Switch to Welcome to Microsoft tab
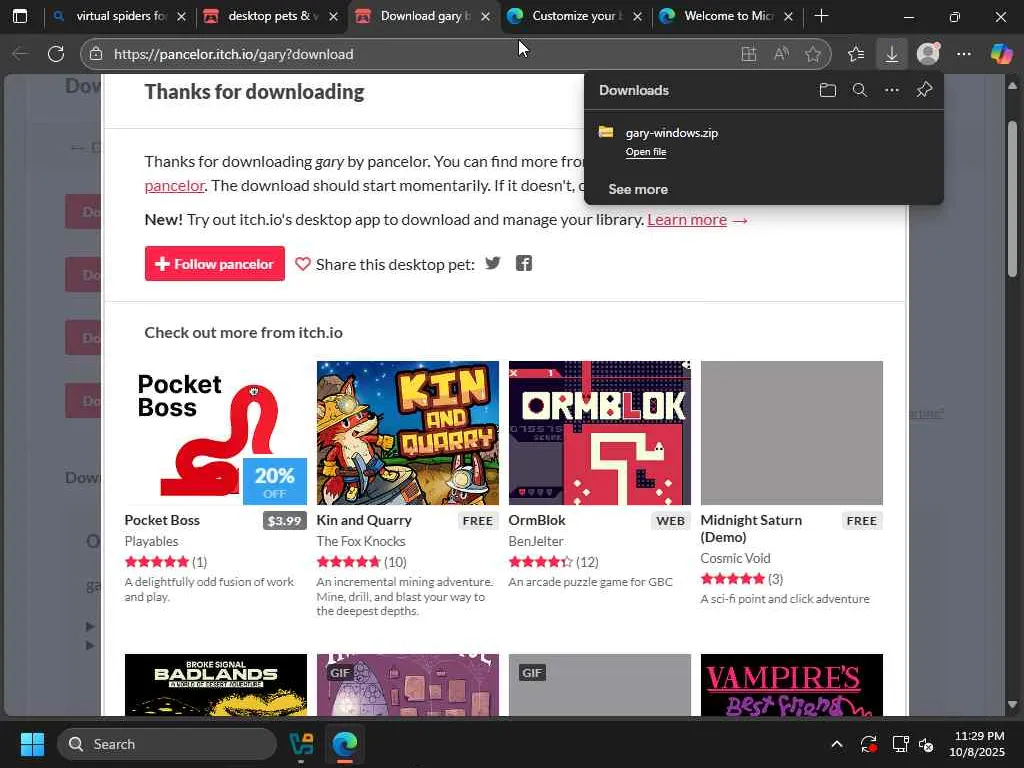 pyautogui.click(x=727, y=16)
